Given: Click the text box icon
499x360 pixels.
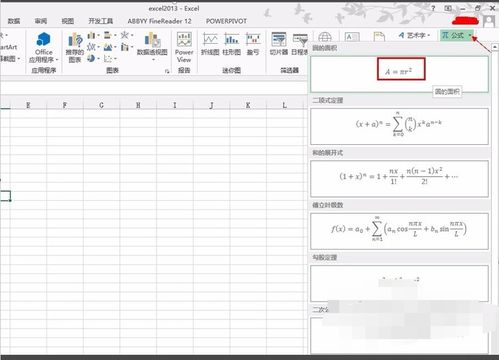Looking at the screenshot, I should tap(352, 37).
